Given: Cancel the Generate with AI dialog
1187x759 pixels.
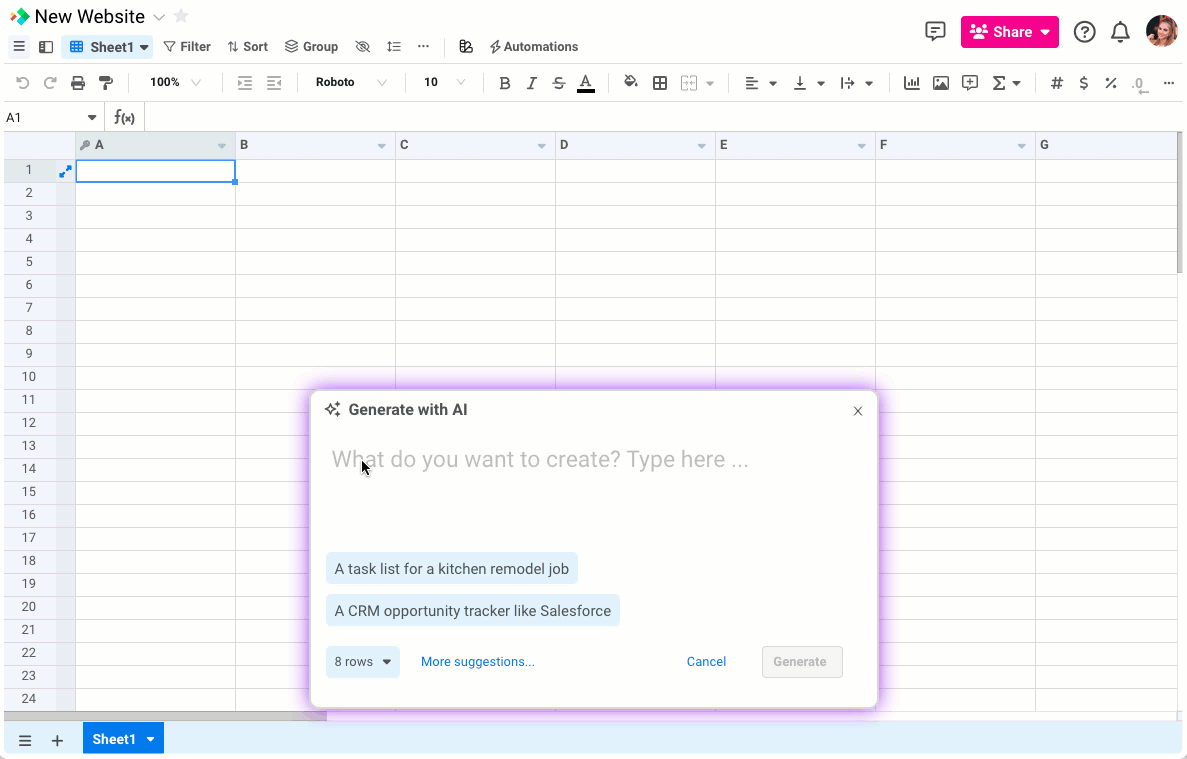Looking at the screenshot, I should click(706, 661).
